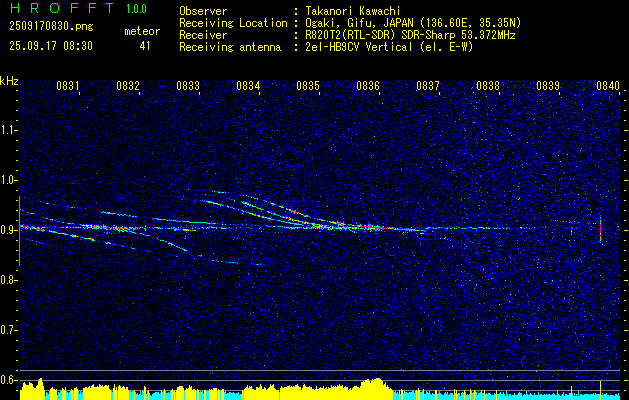629x400 pixels.
Task: Click the 1.1 kHz frequency label
Action: pos(8,130)
